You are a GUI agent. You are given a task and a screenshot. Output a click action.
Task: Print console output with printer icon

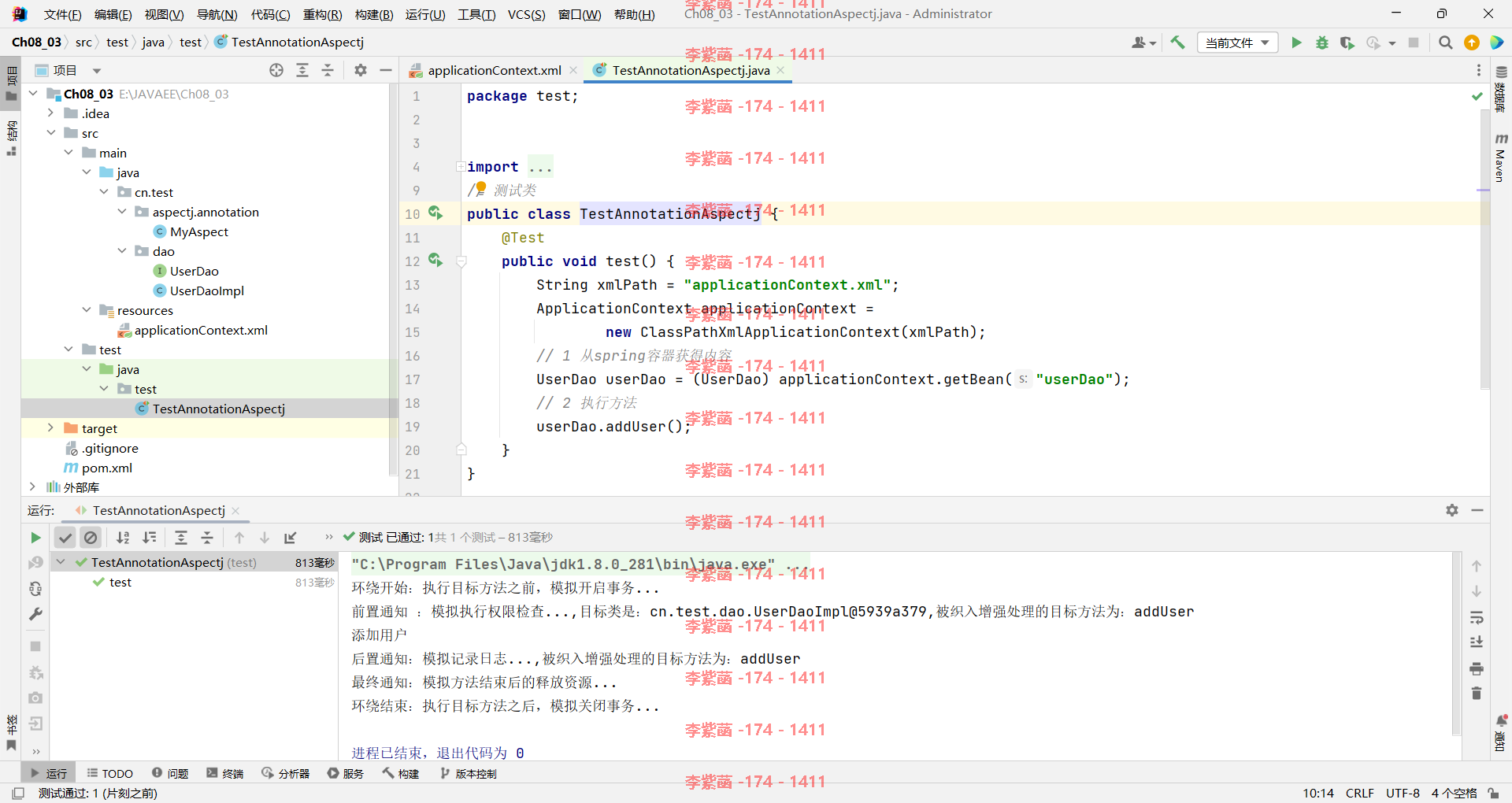tap(1477, 668)
